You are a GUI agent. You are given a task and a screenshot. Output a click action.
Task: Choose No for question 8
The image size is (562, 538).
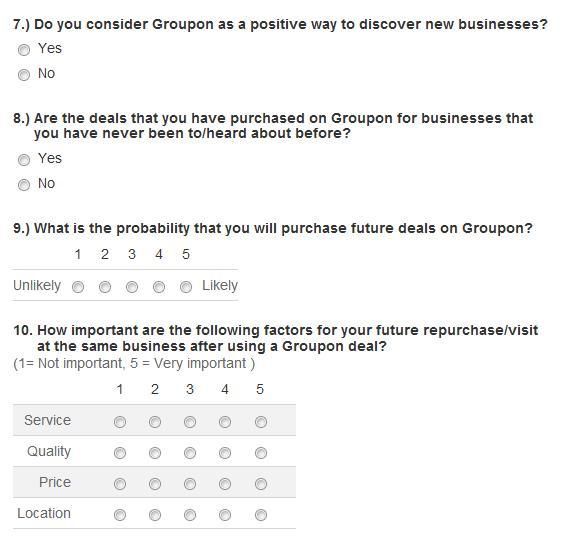(24, 185)
